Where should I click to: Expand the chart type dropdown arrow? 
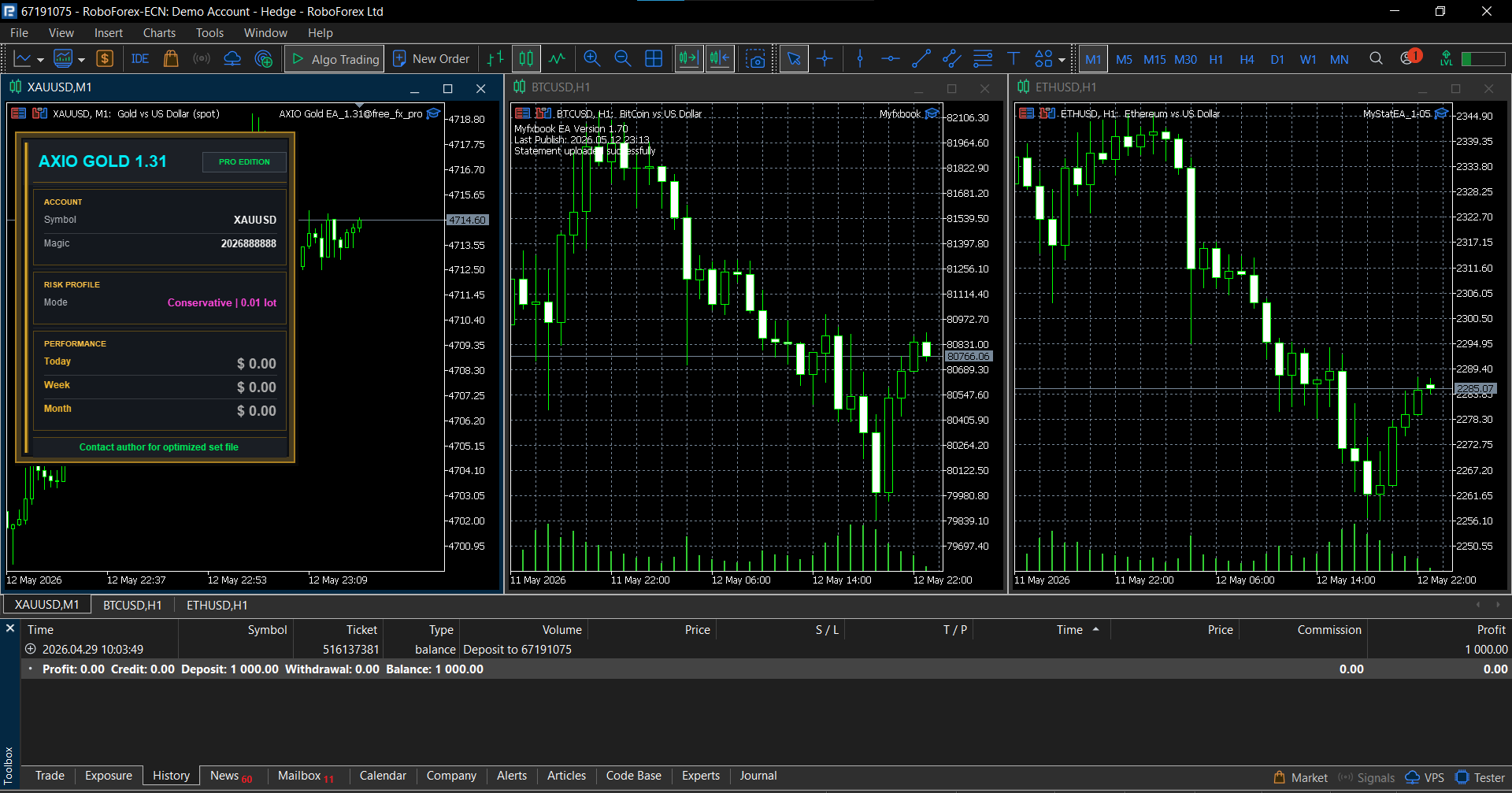point(41,60)
